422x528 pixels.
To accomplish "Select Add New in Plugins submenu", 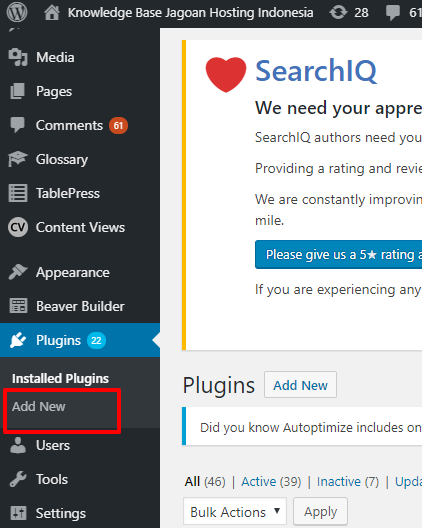I will (x=39, y=406).
